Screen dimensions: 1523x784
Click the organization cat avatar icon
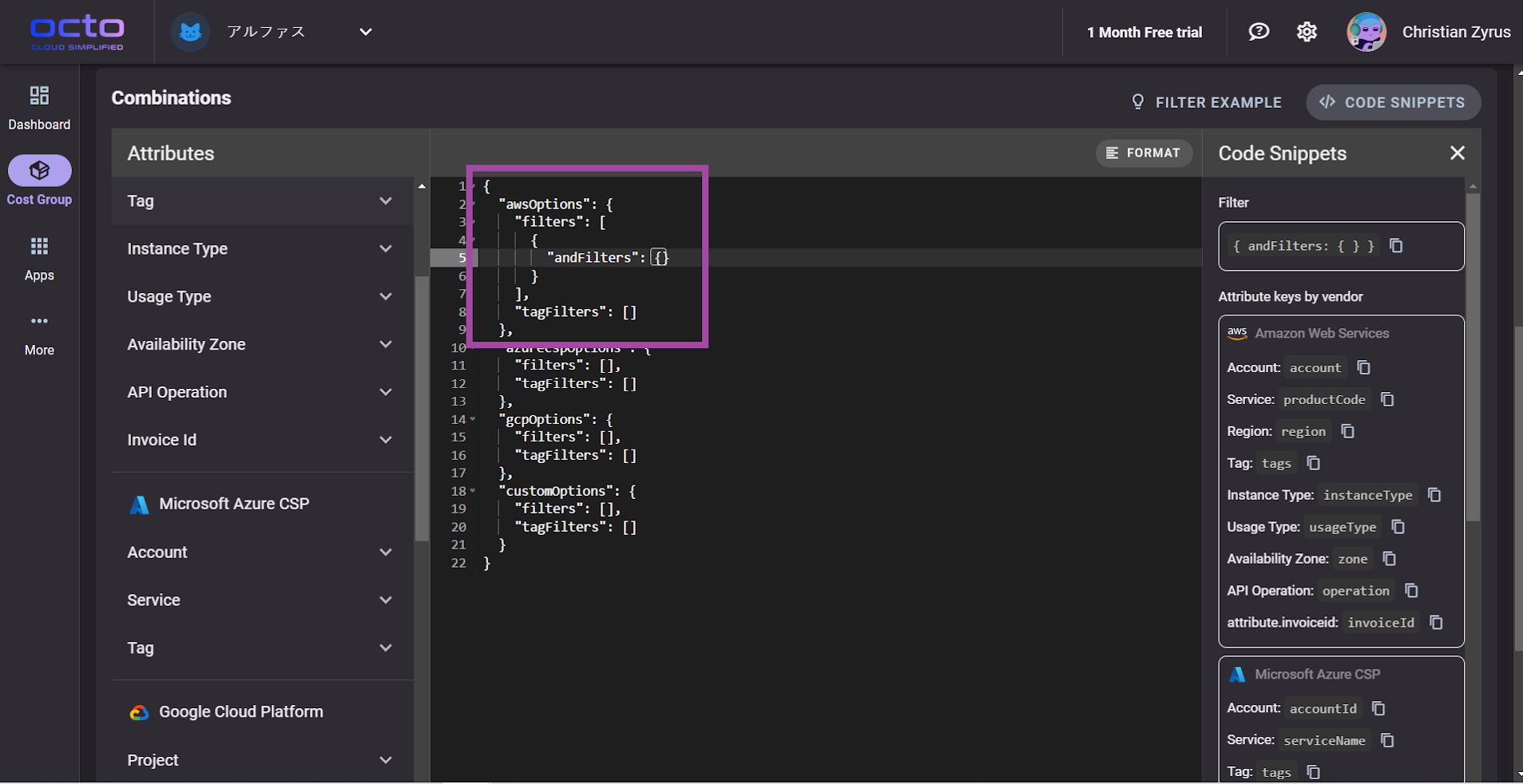(x=190, y=32)
